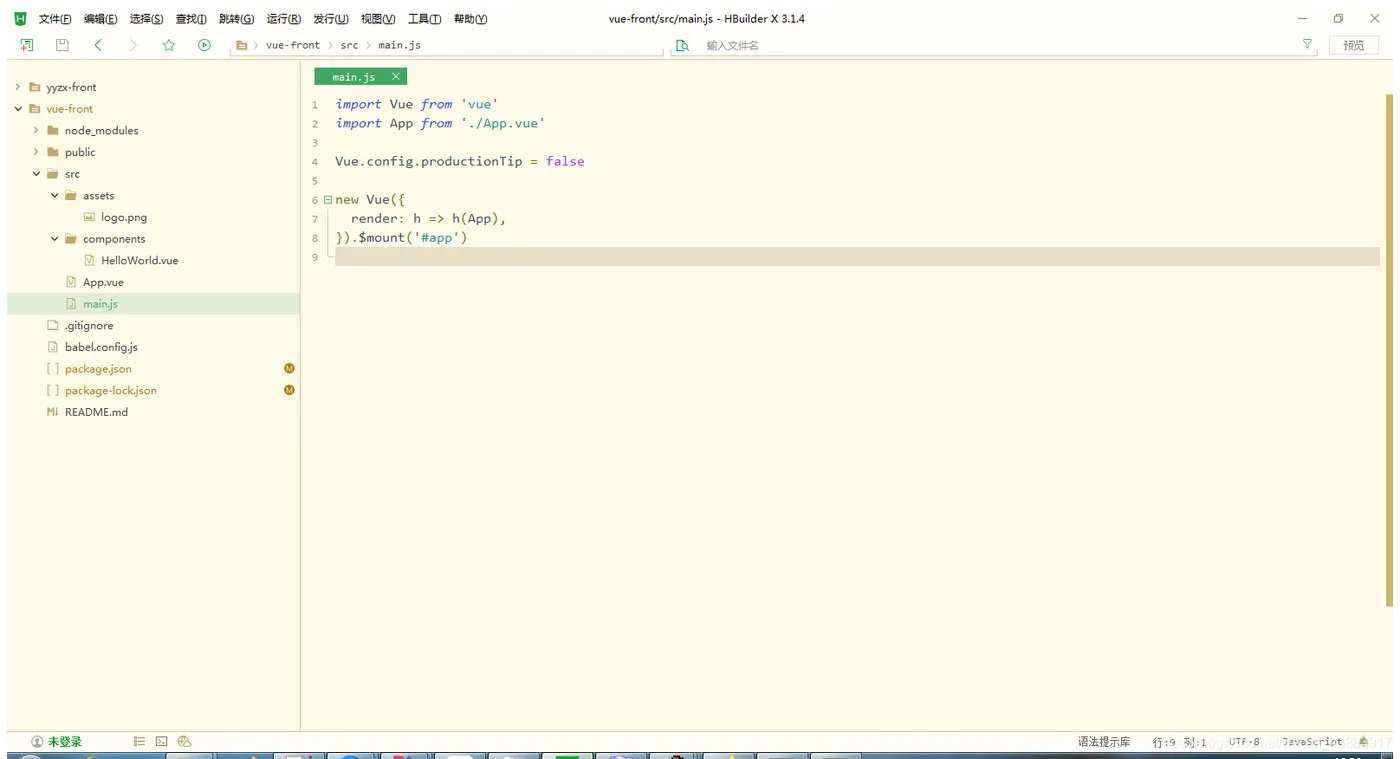This screenshot has height=759, width=1400.
Task: Click the notification bell icon
Action: [1364, 742]
